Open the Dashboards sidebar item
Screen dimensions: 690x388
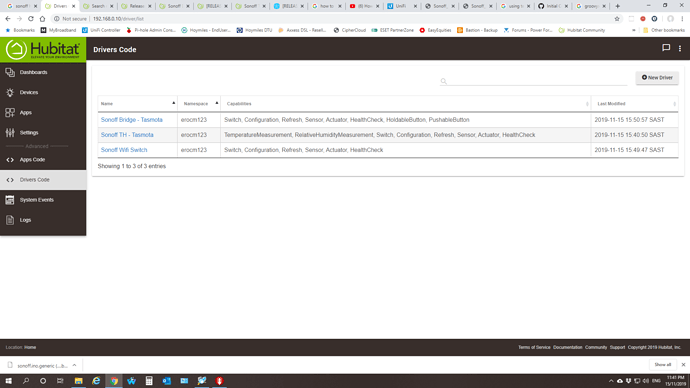[x=43, y=72]
